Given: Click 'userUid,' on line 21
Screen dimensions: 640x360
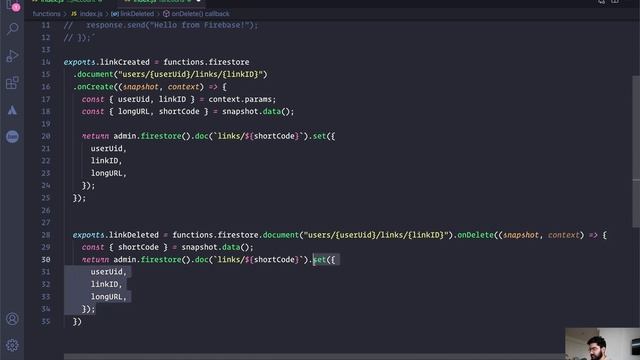Looking at the screenshot, I should pos(109,149).
